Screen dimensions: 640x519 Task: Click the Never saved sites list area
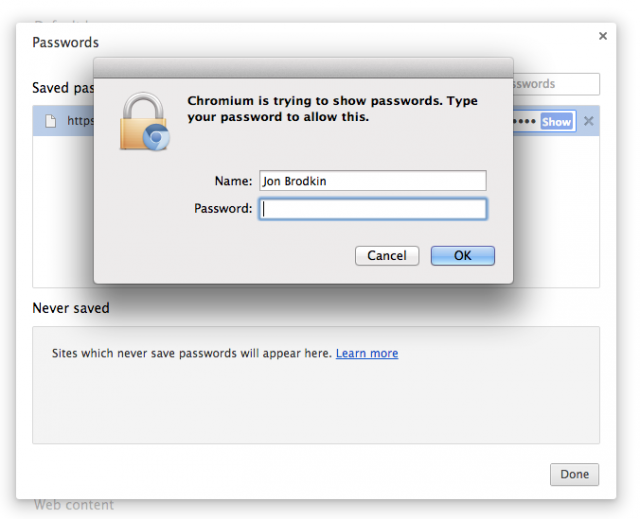click(x=316, y=400)
